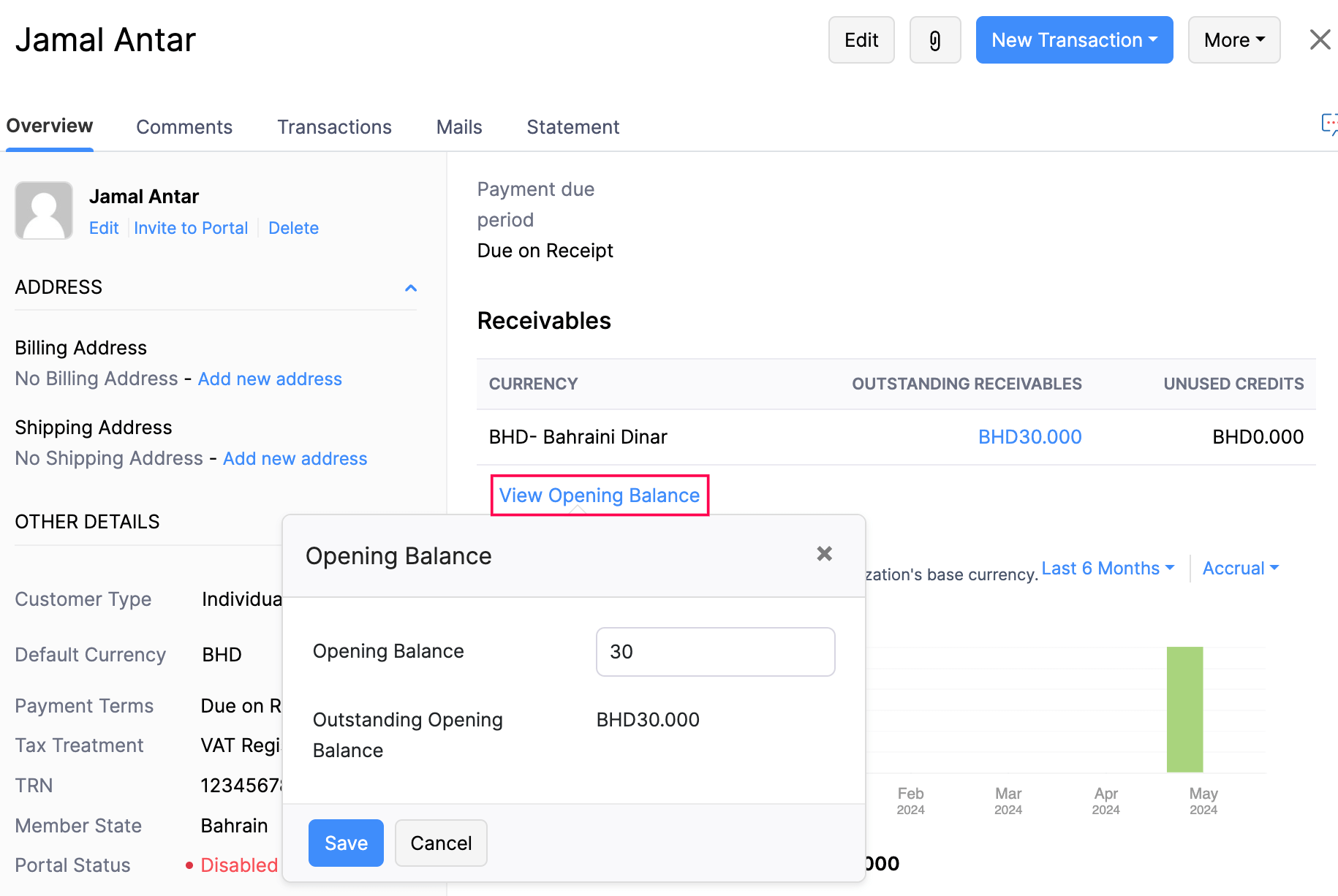
Task: Click Jamal Antar's profile avatar
Action: point(44,210)
